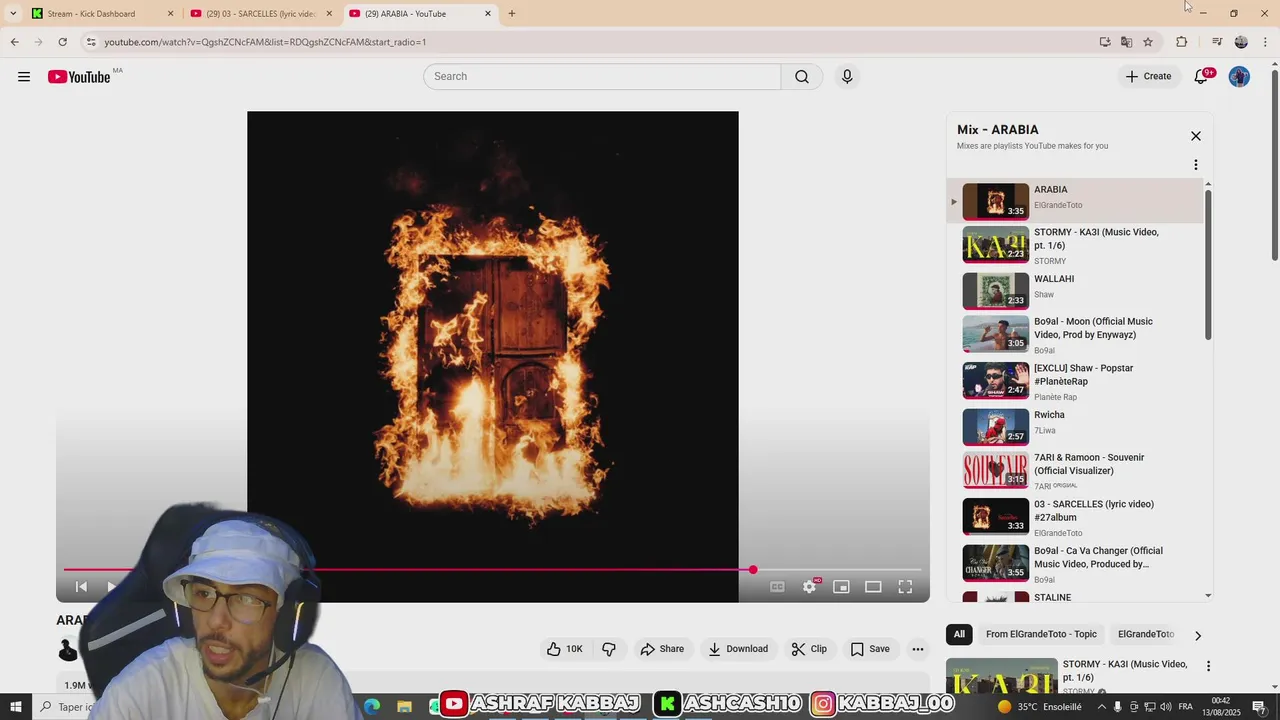Viewport: 1280px width, 720px height.
Task: Reload the page in the browser
Action: click(62, 42)
